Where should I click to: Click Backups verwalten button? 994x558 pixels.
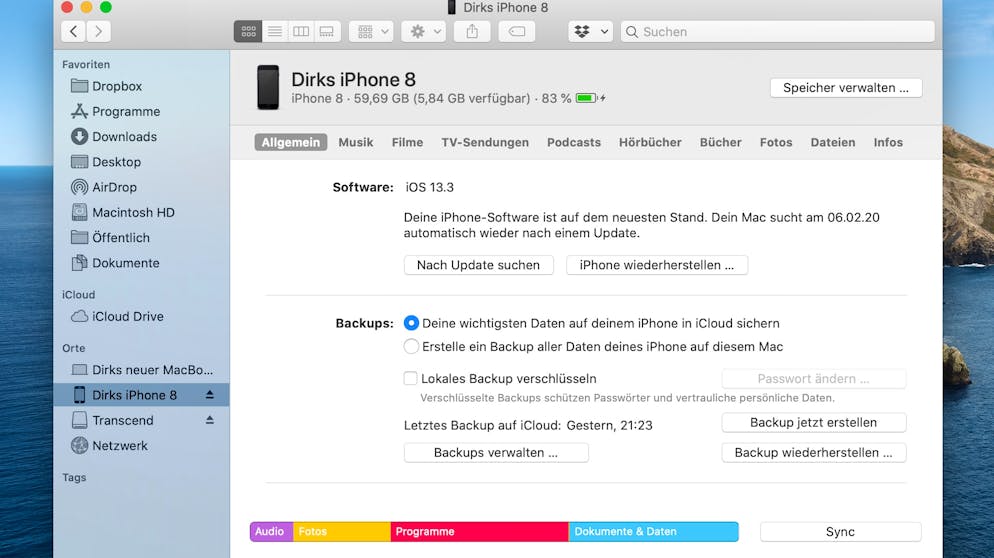click(496, 453)
